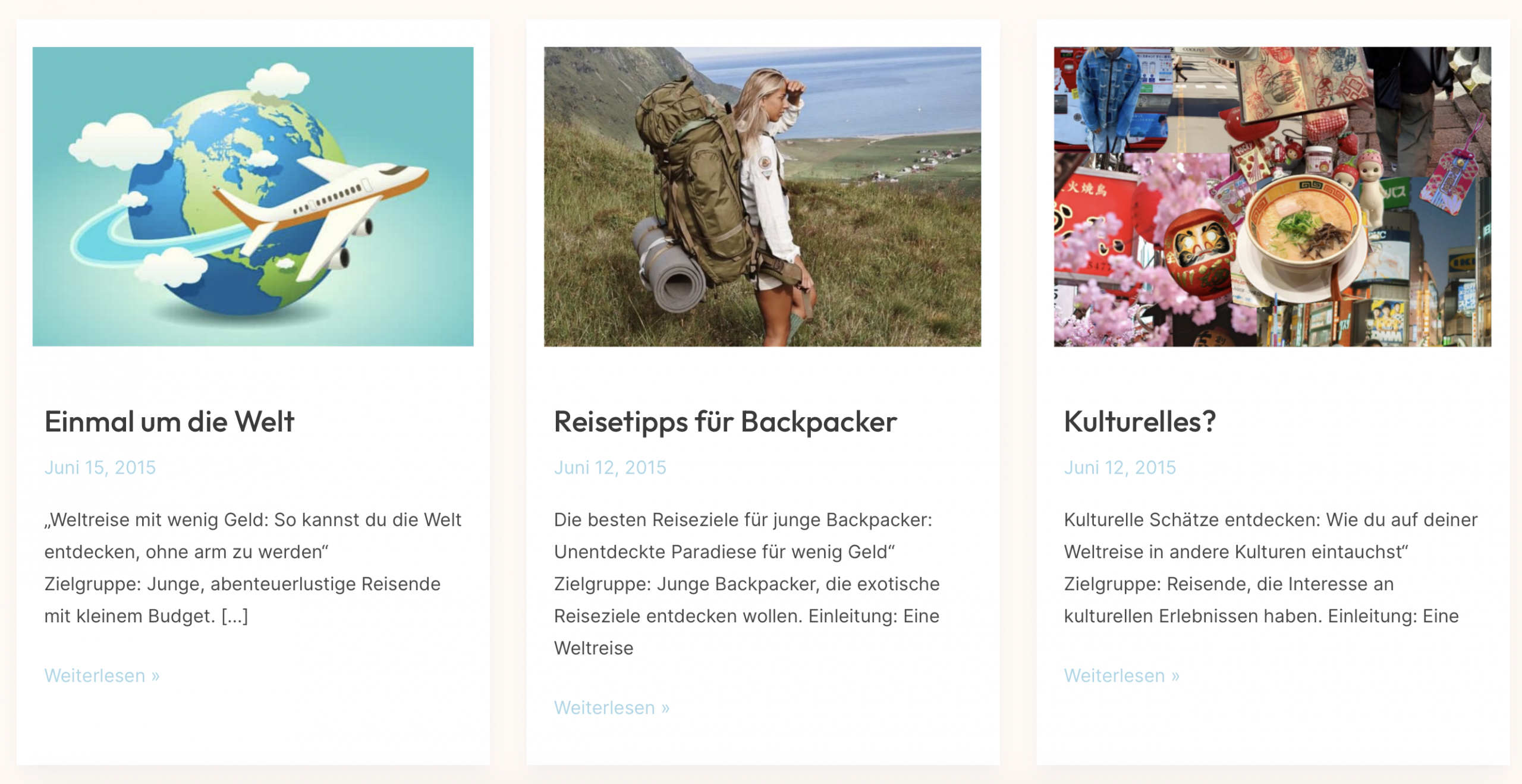The height and width of the screenshot is (784, 1522).
Task: Click the excerpt 'Die besten Reiseziele für junge Backpacker'
Action: [x=747, y=584]
